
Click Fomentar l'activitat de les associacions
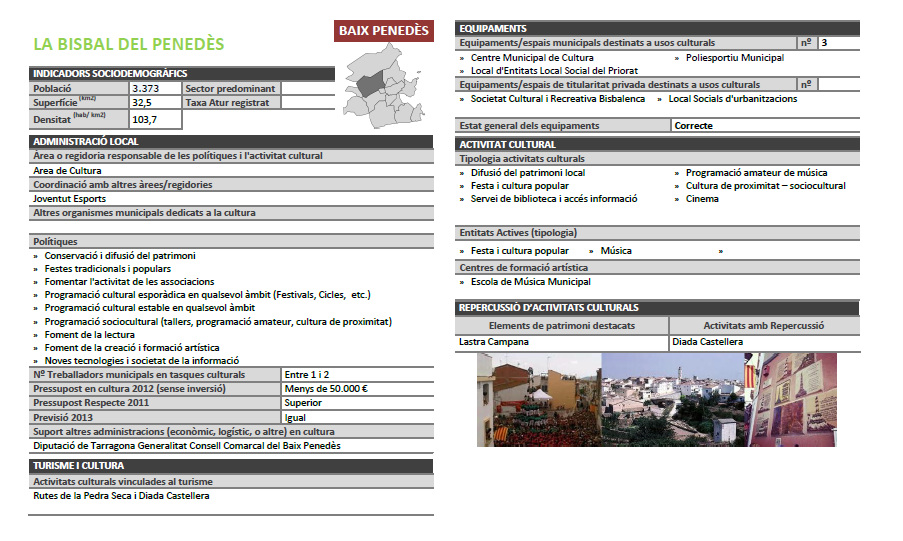(130, 282)
